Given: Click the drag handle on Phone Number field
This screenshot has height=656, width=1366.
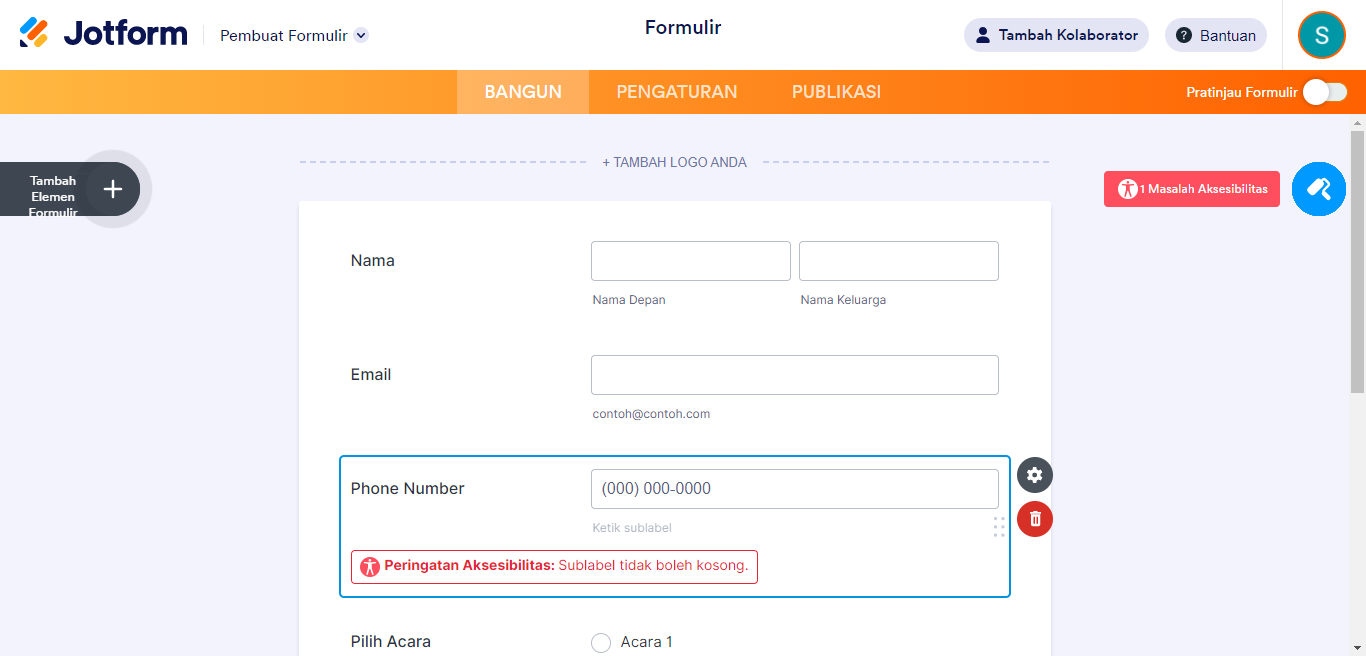Looking at the screenshot, I should click(x=999, y=527).
